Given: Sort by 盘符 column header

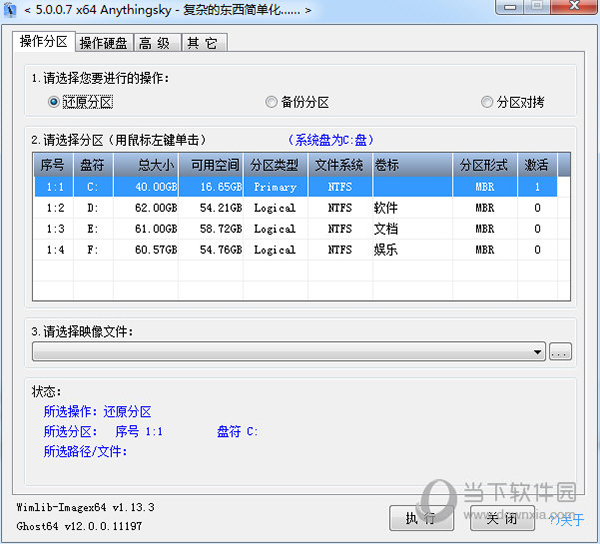Looking at the screenshot, I should coord(93,165).
